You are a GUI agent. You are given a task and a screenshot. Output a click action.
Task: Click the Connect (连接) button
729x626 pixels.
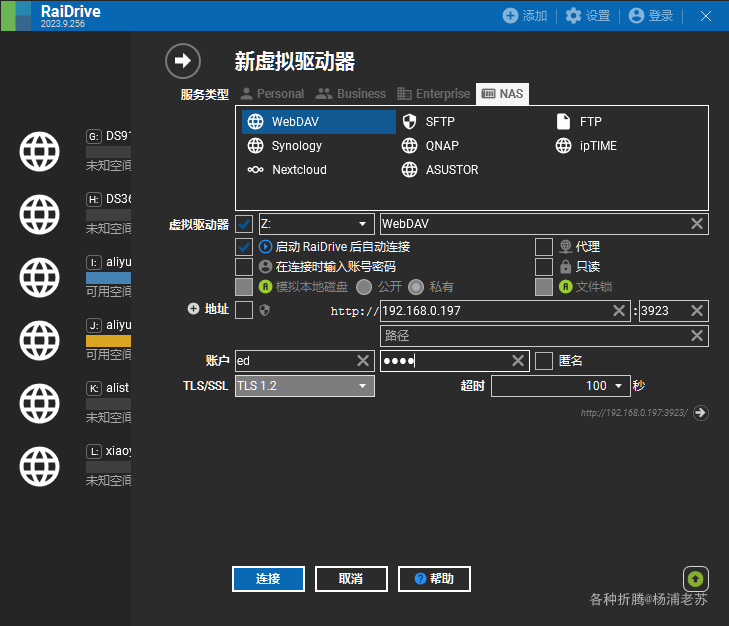click(x=268, y=579)
